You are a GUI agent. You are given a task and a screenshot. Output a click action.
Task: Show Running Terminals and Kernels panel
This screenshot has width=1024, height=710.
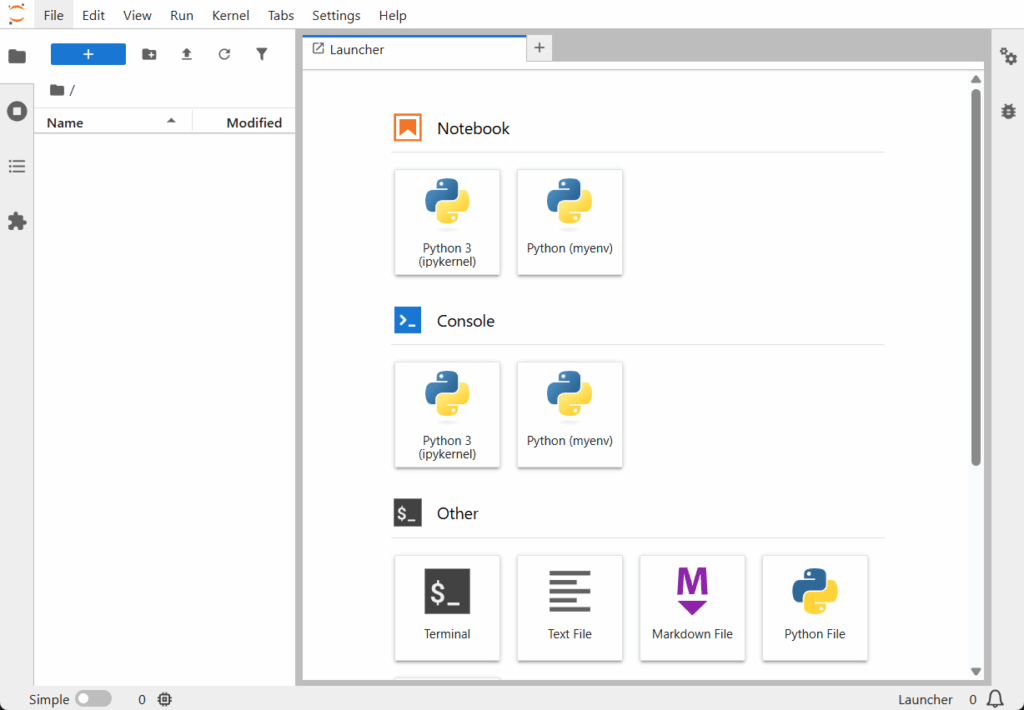point(17,111)
